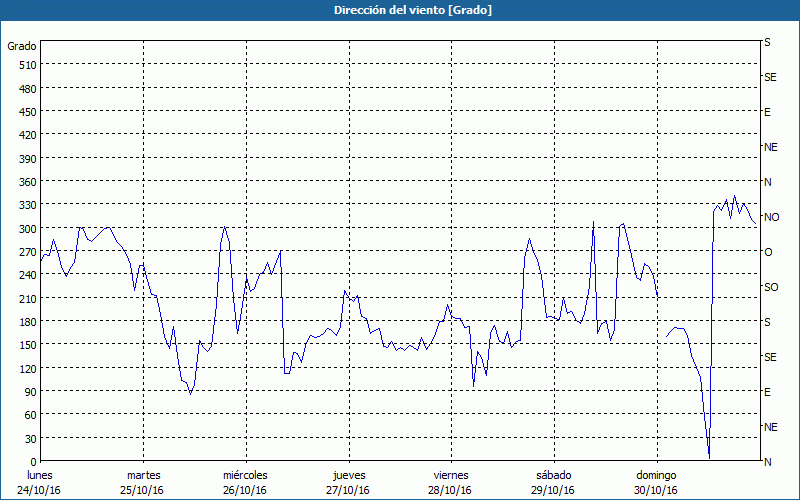The image size is (800, 500).
Task: Click the 270 tick on the y-axis
Action: (x=27, y=252)
